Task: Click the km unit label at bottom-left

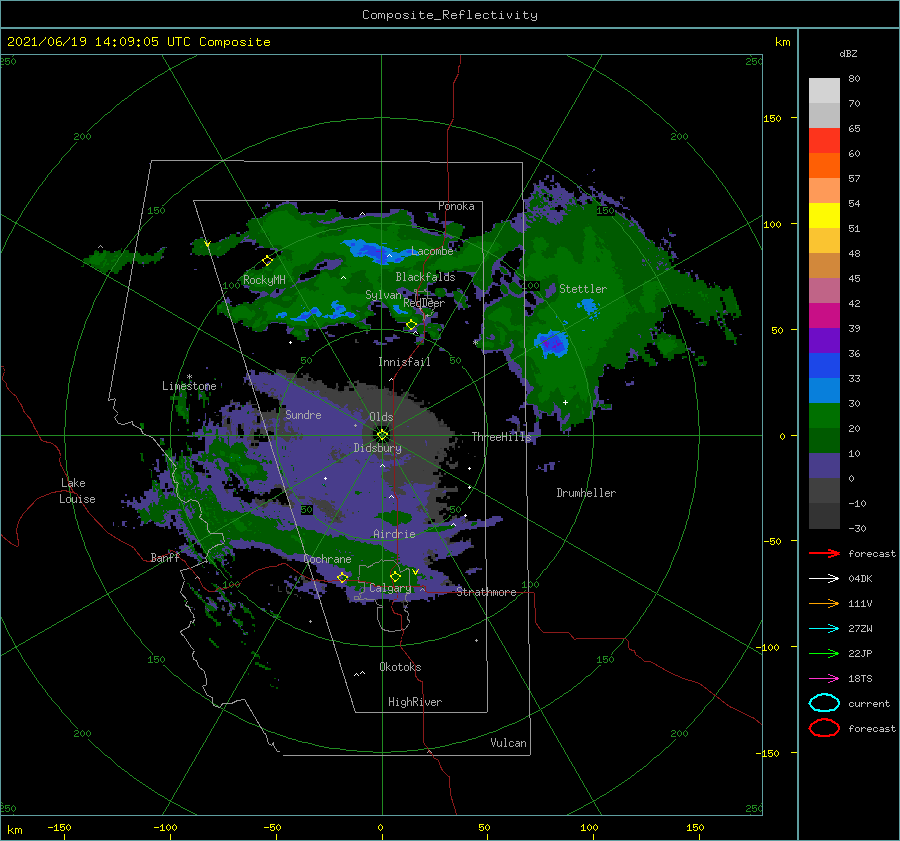Action: pyautogui.click(x=15, y=830)
